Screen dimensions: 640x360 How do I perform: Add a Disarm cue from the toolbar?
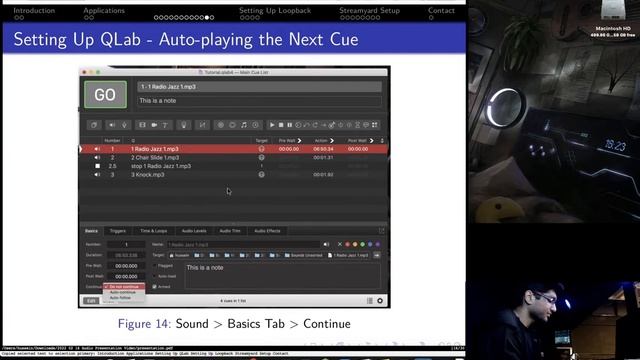coord(349,125)
